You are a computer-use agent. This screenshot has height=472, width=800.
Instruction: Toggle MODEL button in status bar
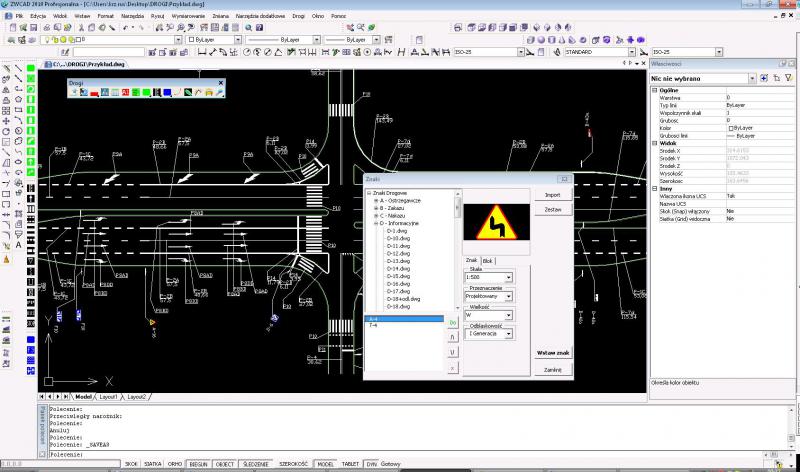click(x=325, y=464)
